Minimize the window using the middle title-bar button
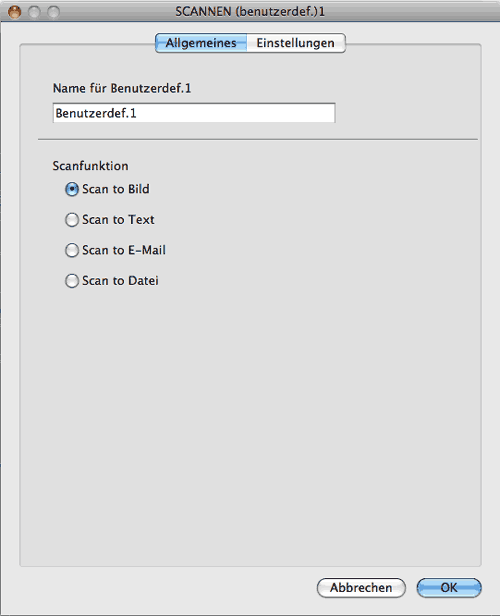The height and width of the screenshot is (616, 500). click(x=34, y=12)
